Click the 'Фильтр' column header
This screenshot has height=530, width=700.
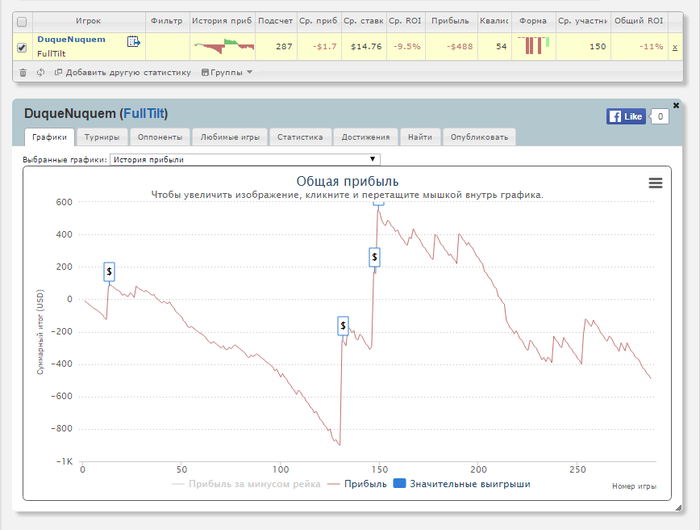click(167, 21)
